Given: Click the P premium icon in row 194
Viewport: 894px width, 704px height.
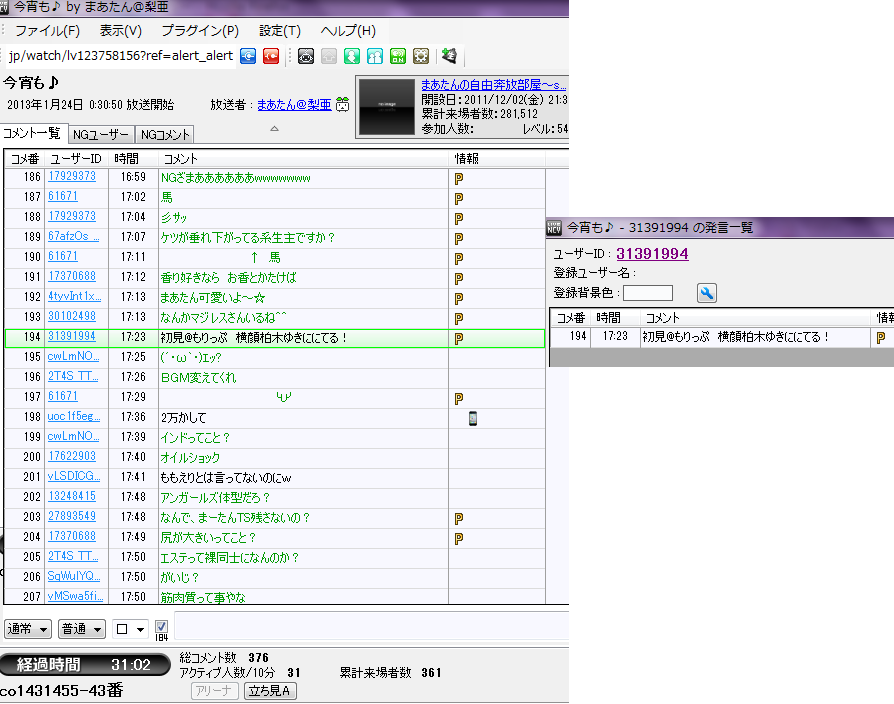Looking at the screenshot, I should tap(458, 339).
